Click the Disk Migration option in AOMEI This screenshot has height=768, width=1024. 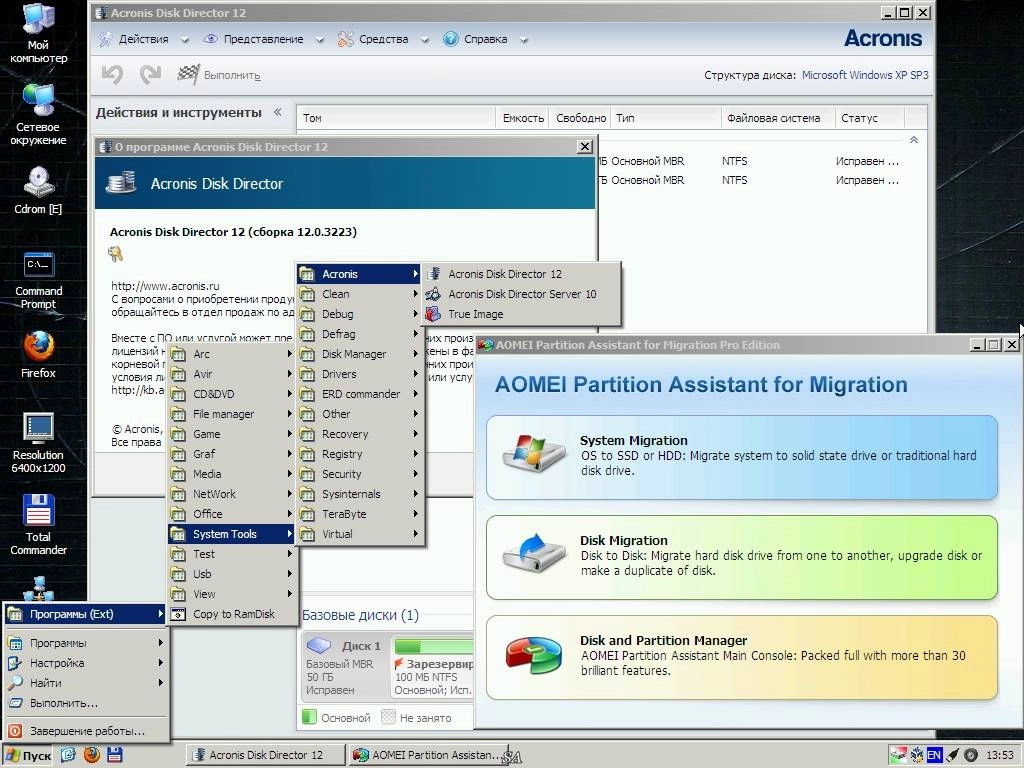[x=742, y=558]
